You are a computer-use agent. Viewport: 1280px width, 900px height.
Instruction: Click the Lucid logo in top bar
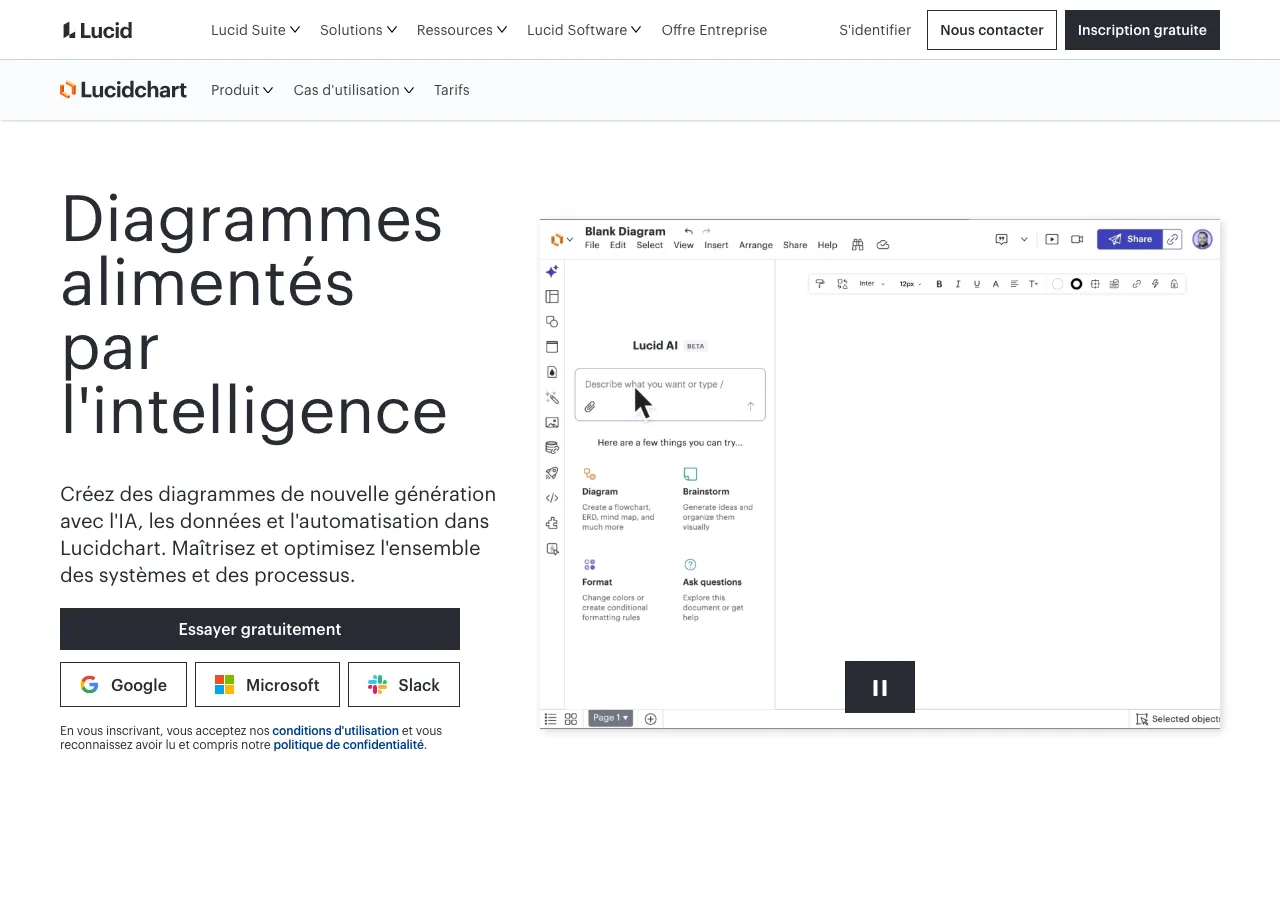pyautogui.click(x=97, y=30)
